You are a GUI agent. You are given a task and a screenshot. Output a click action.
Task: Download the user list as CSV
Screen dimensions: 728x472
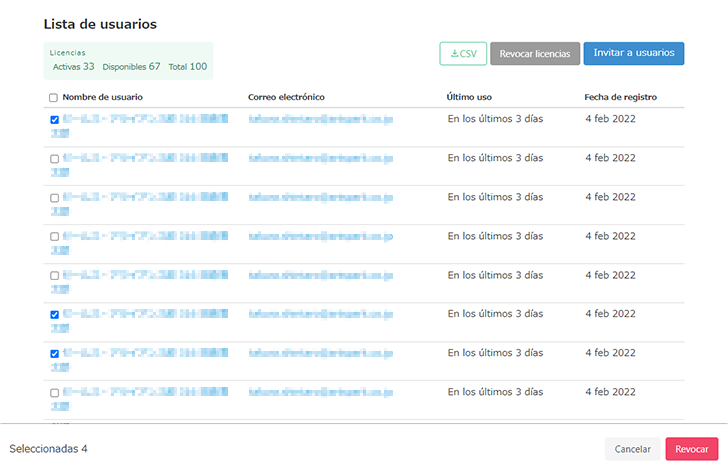463,54
